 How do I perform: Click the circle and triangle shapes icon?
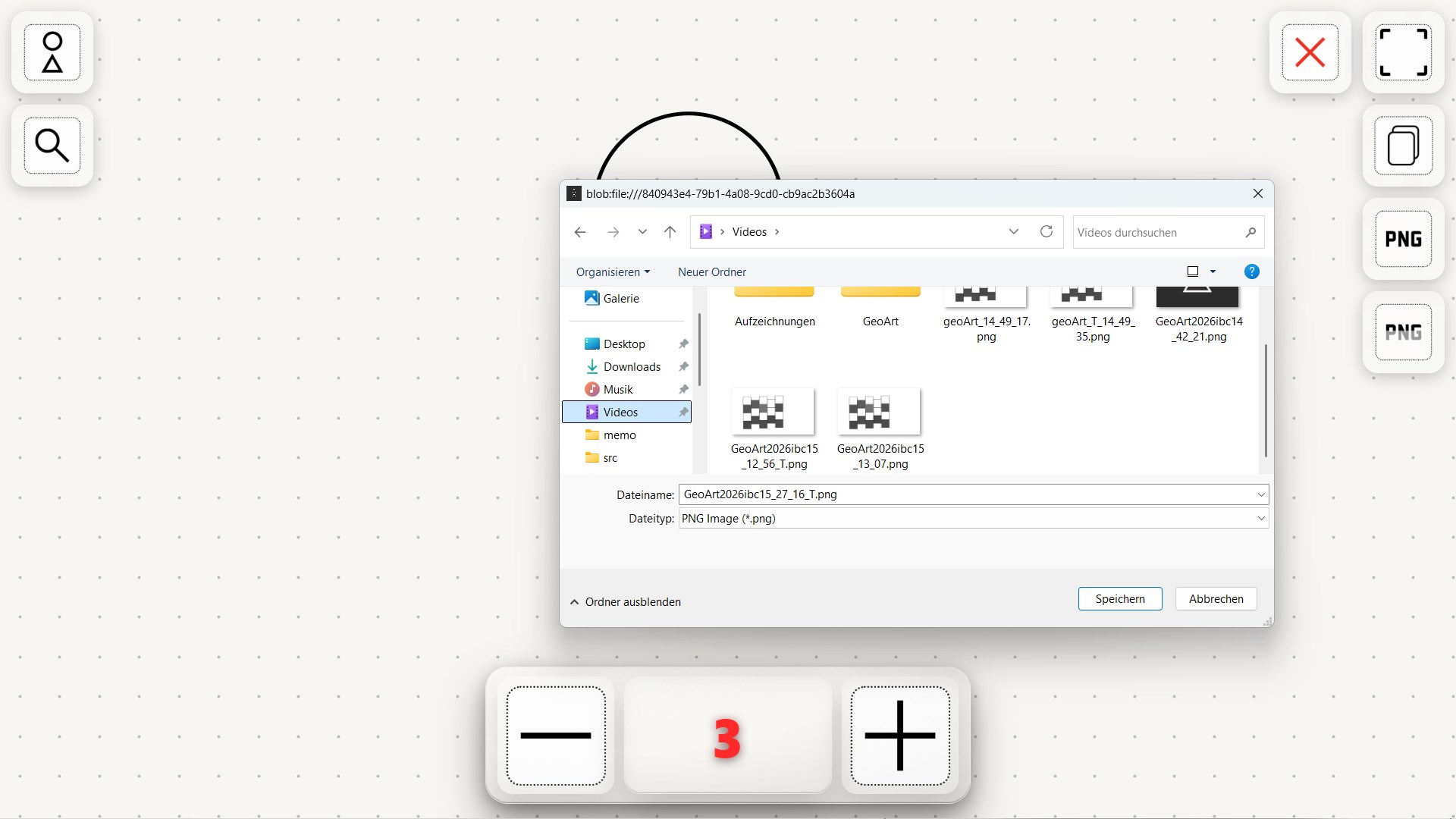click(x=52, y=52)
